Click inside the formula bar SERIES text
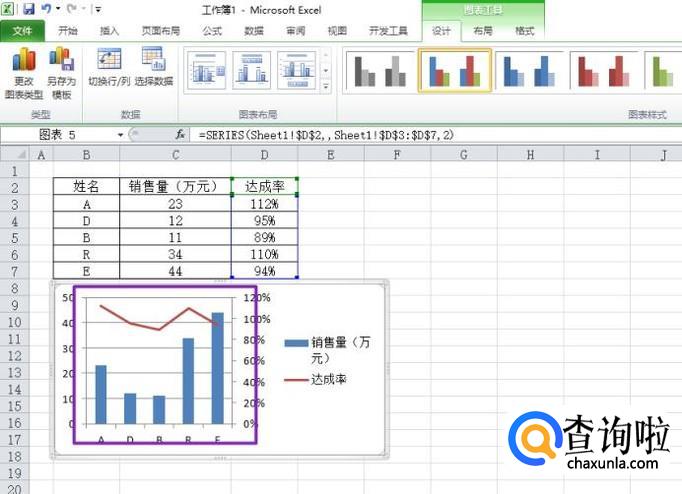 320,134
